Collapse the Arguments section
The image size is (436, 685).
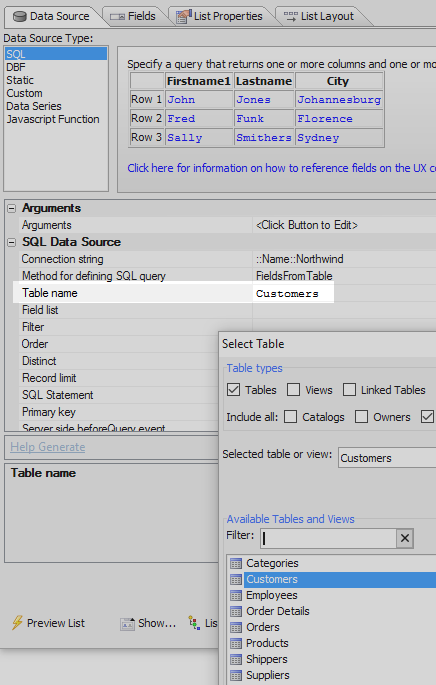pos(12,208)
